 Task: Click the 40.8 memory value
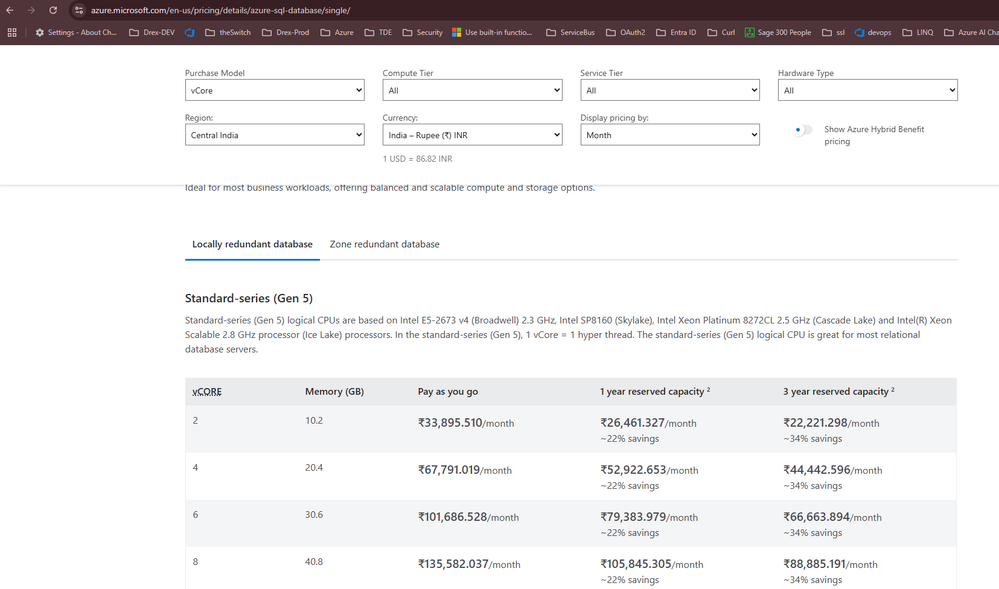tap(314, 562)
